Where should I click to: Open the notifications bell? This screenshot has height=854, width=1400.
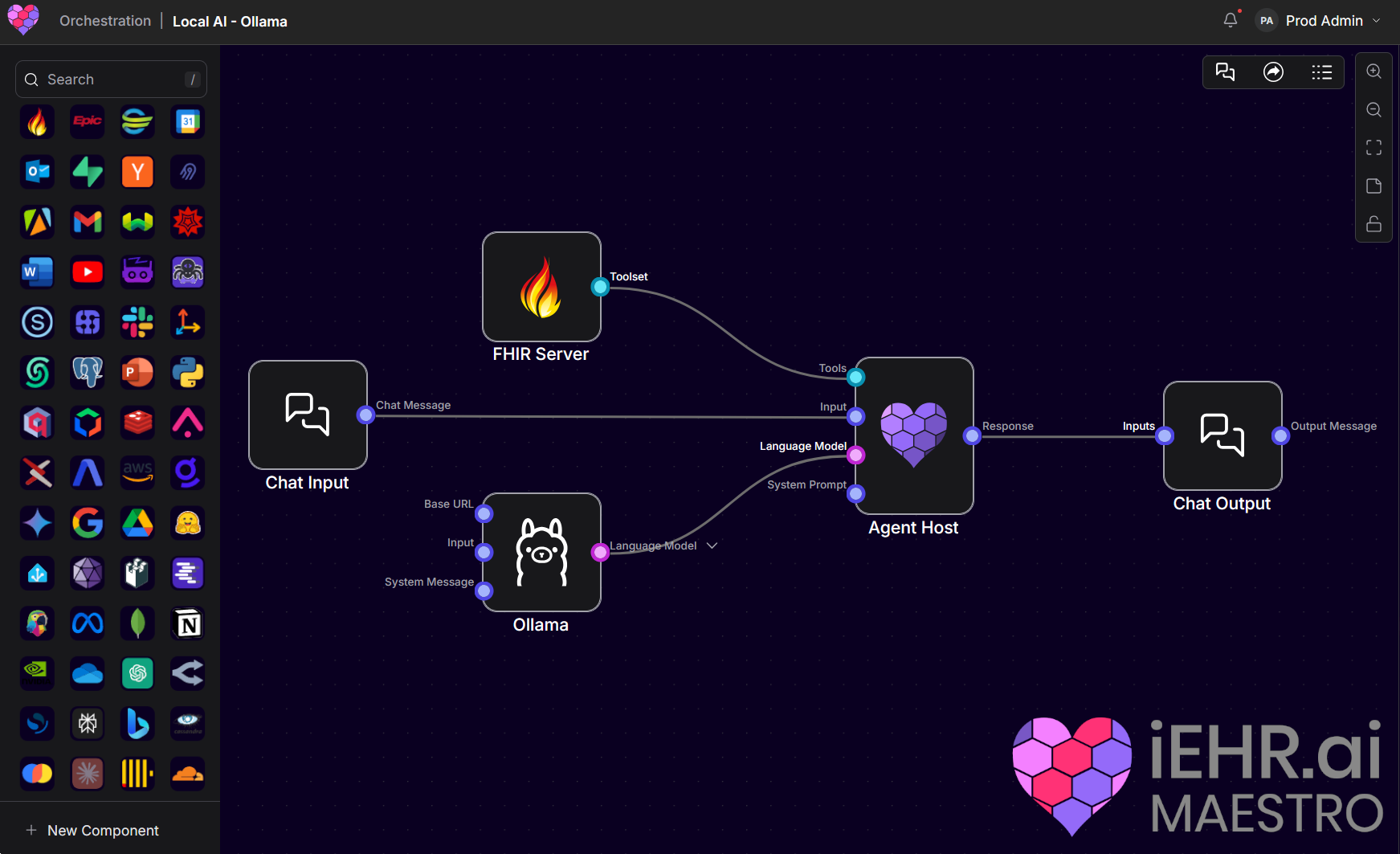coord(1230,20)
